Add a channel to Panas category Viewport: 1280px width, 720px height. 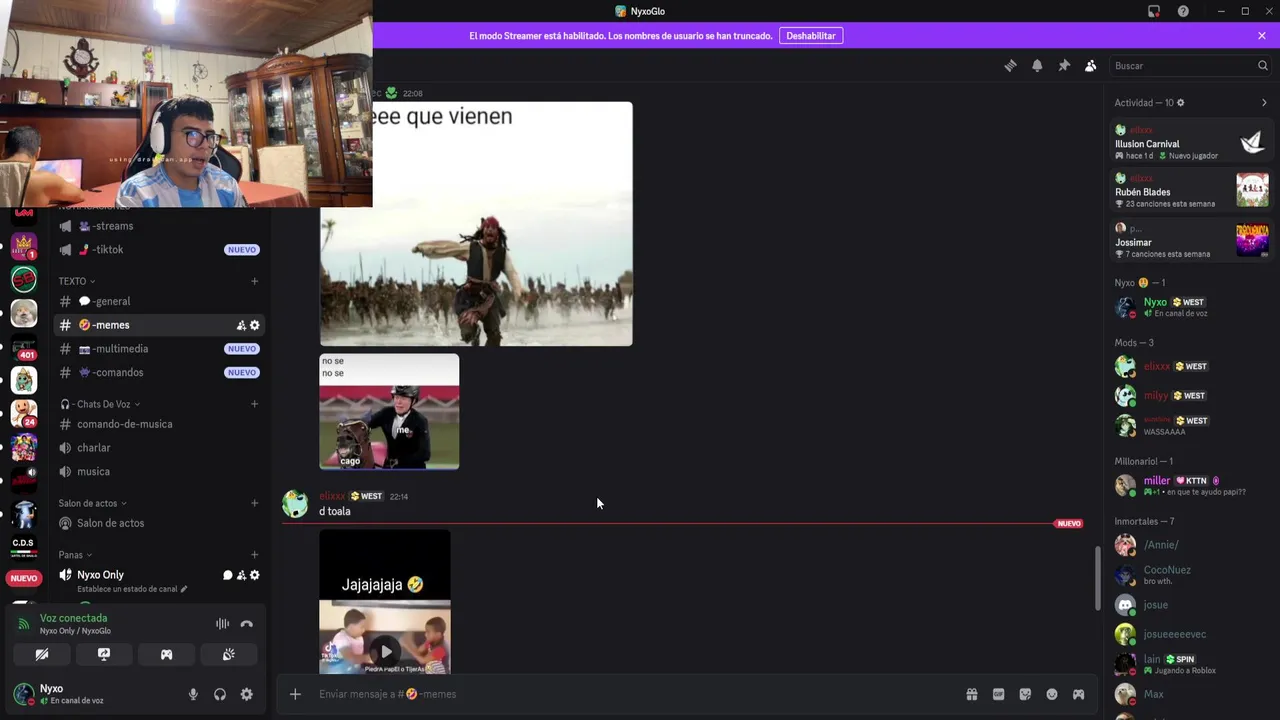[x=255, y=555]
